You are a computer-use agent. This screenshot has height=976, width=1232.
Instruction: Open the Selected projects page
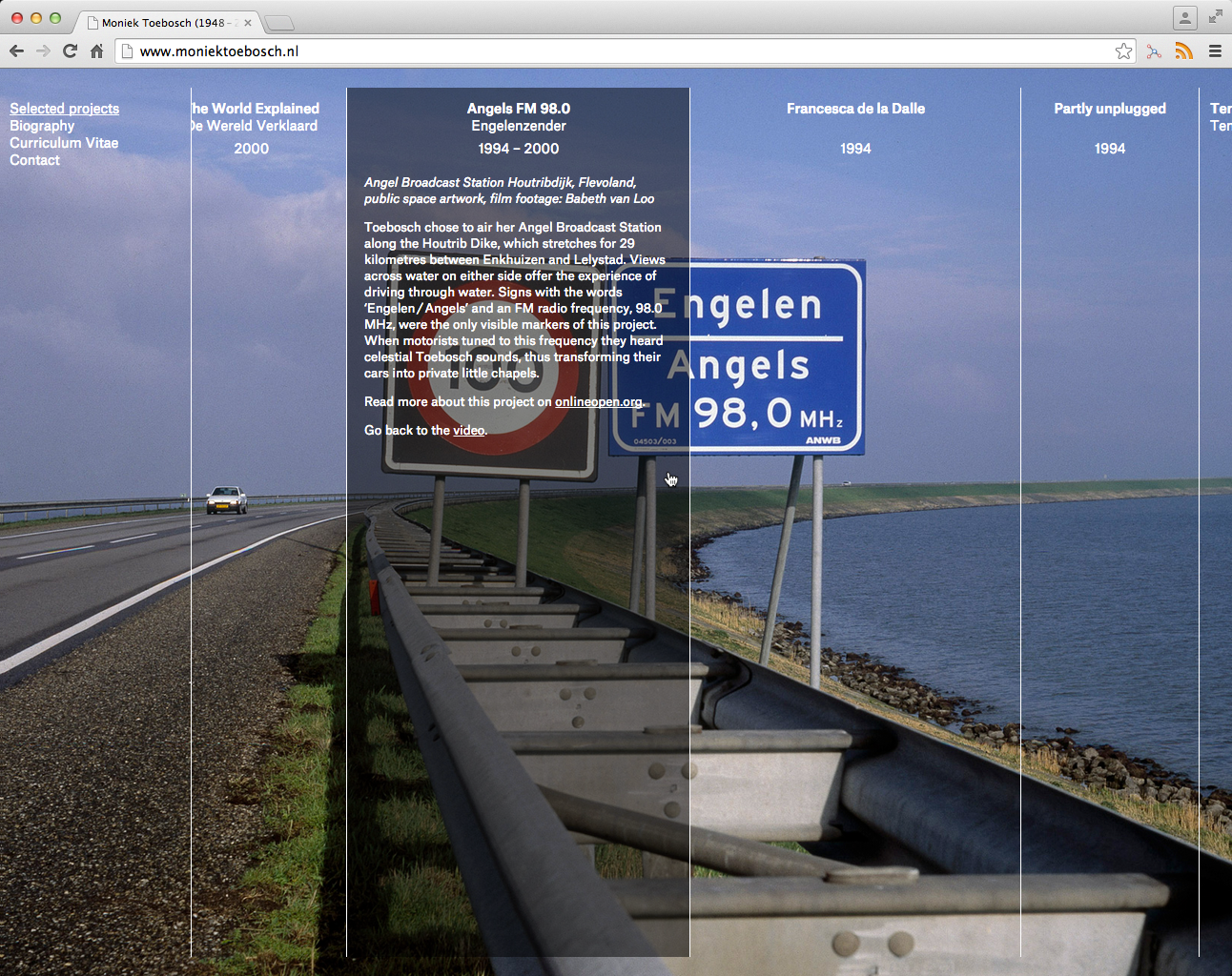64,109
